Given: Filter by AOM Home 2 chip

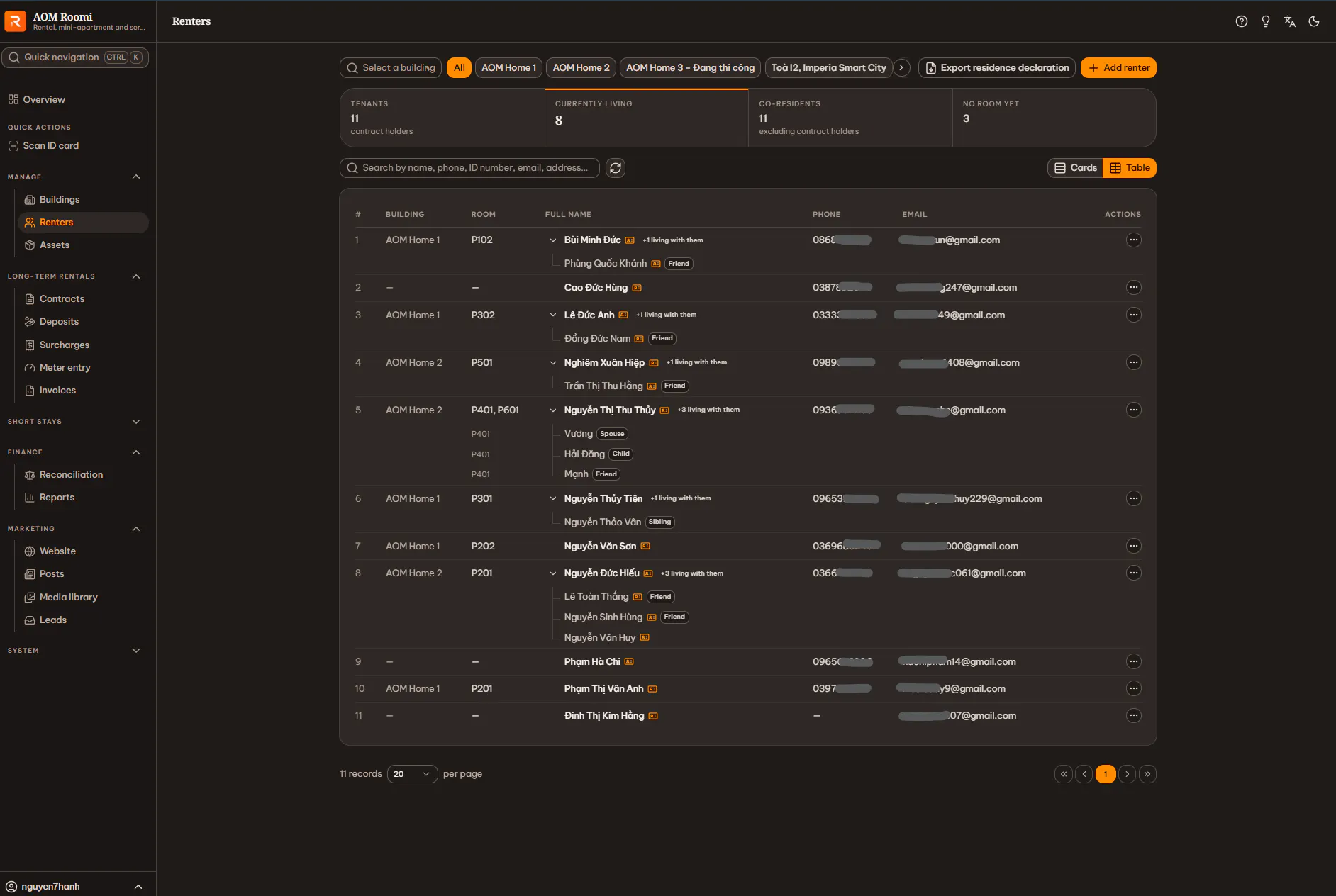Looking at the screenshot, I should pyautogui.click(x=581, y=67).
